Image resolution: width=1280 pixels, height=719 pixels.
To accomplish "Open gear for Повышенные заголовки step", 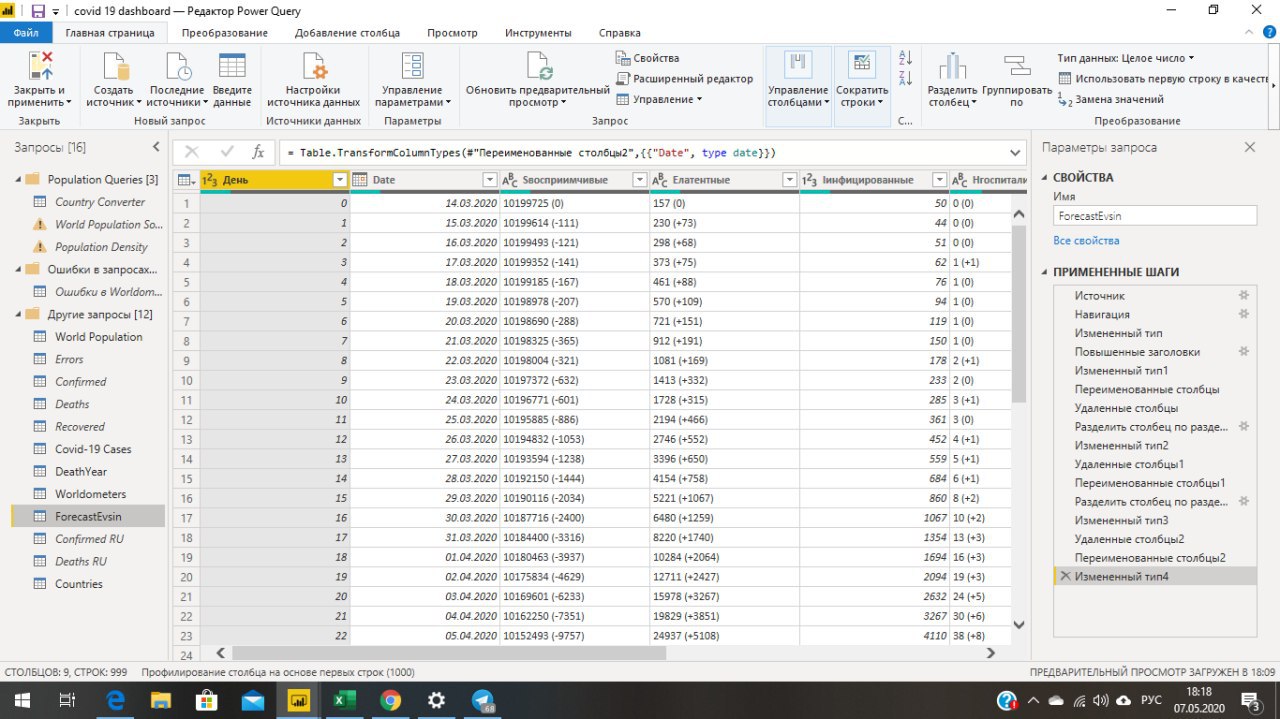I will click(1244, 352).
